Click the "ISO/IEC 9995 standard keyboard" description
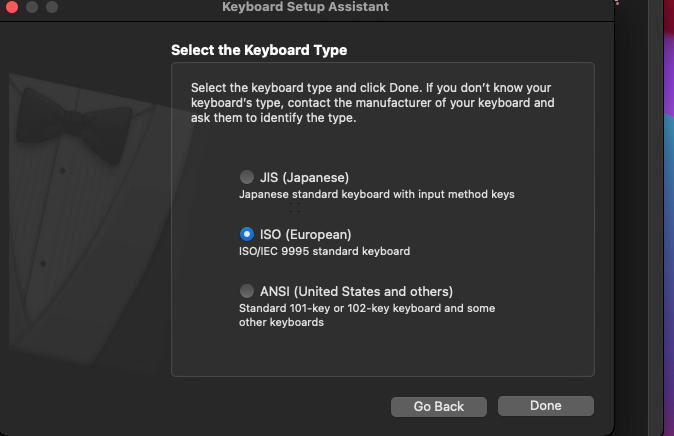Viewport: 674px width, 436px height. point(325,251)
